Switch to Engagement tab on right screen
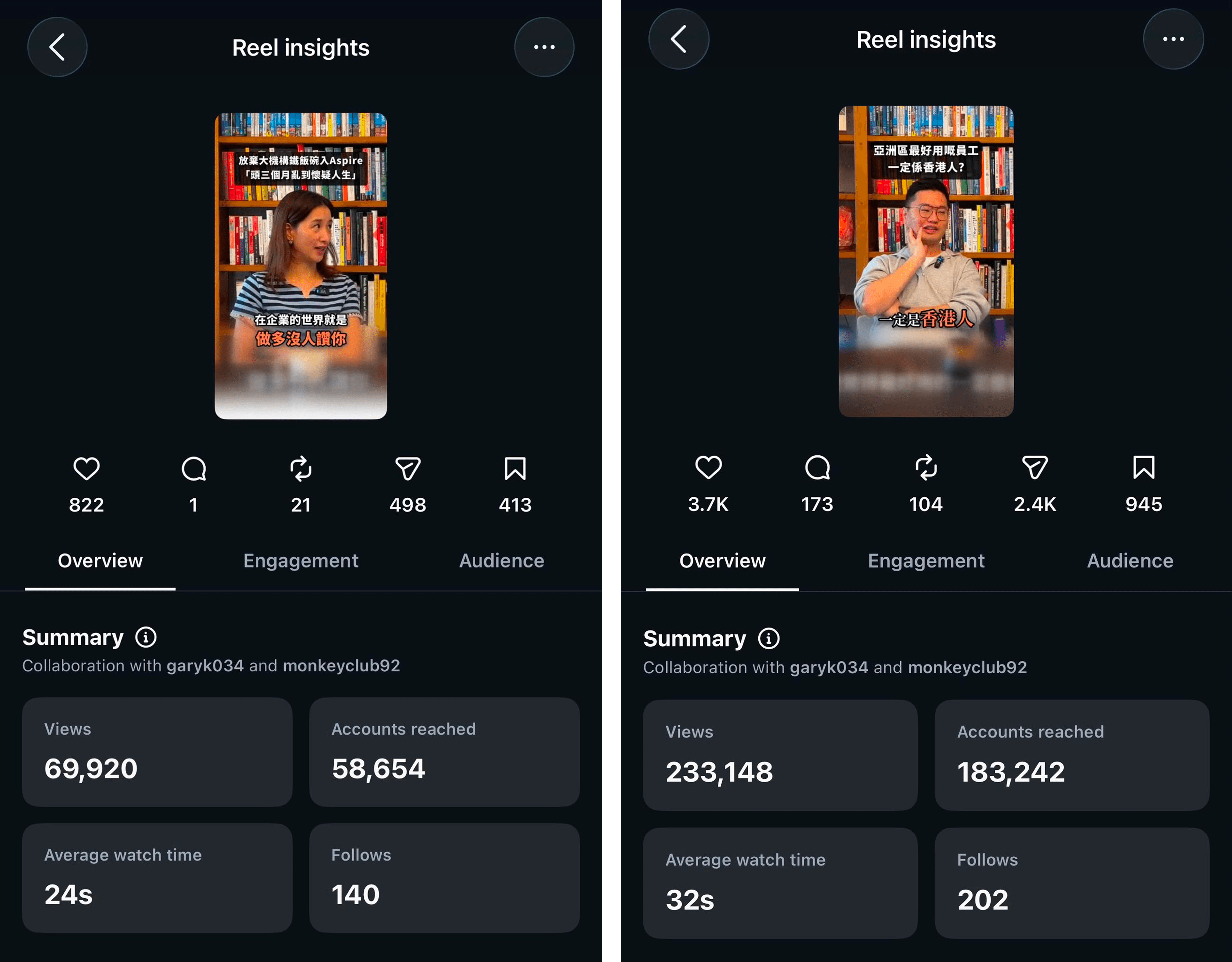 (x=926, y=561)
